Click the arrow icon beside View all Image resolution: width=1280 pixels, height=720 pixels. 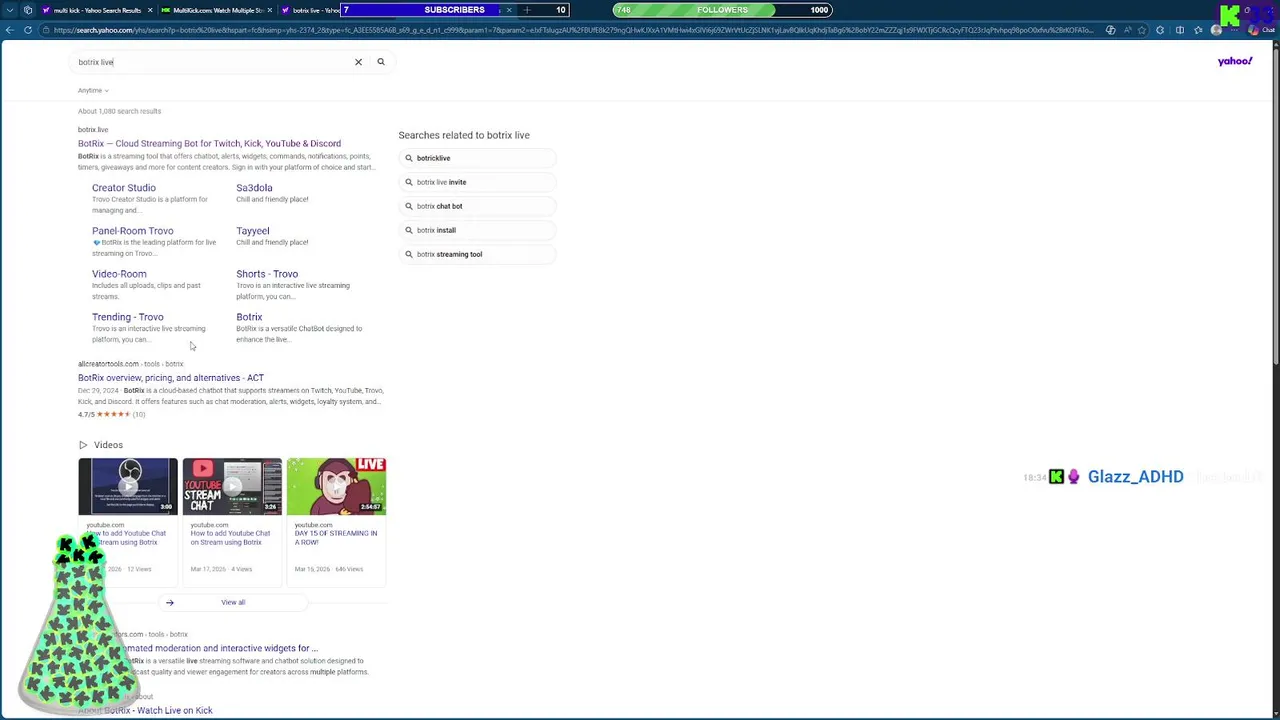[x=170, y=602]
